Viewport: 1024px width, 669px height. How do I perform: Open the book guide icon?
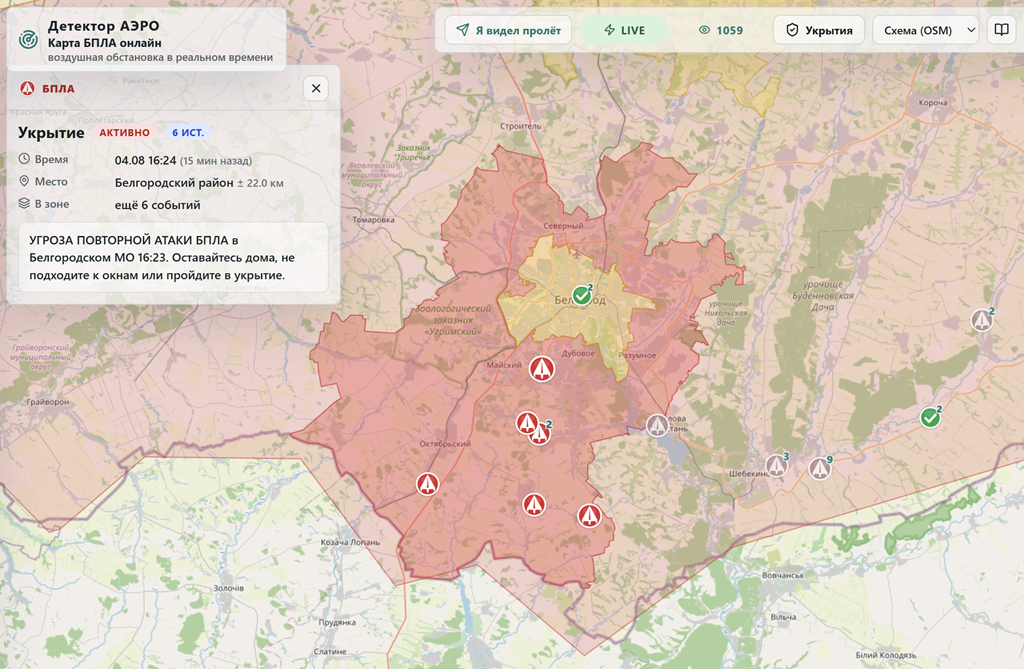[1001, 30]
